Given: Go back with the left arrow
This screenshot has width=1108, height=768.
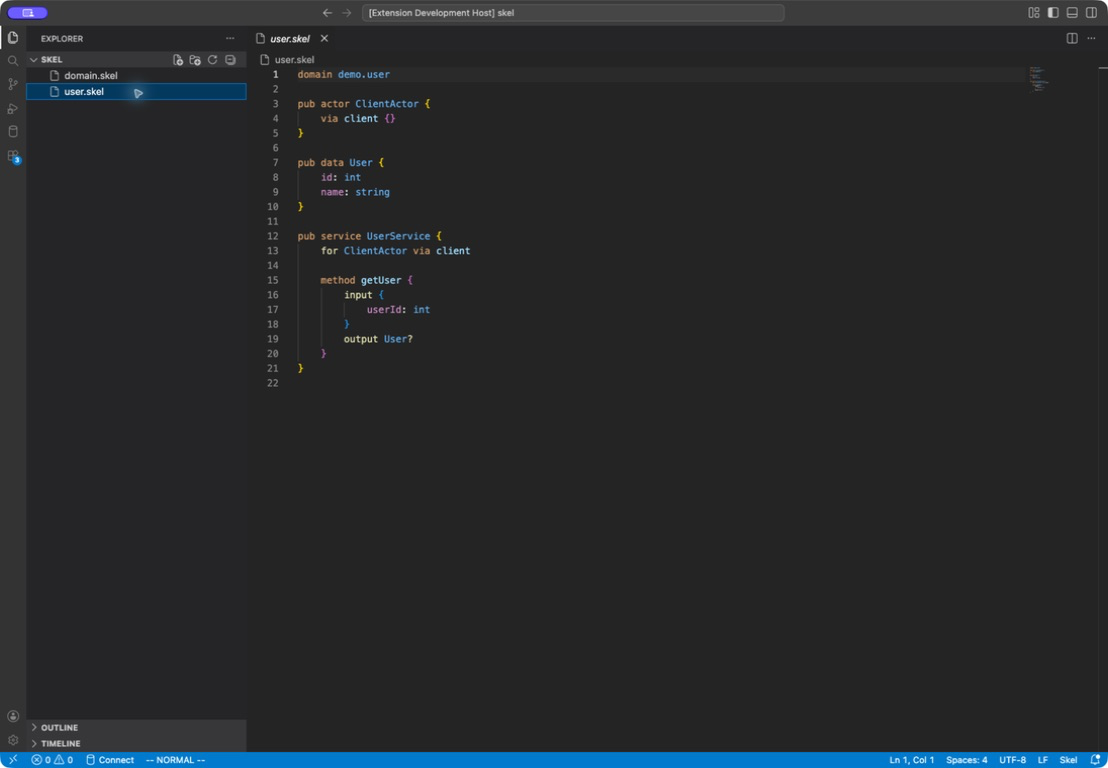Looking at the screenshot, I should 327,13.
